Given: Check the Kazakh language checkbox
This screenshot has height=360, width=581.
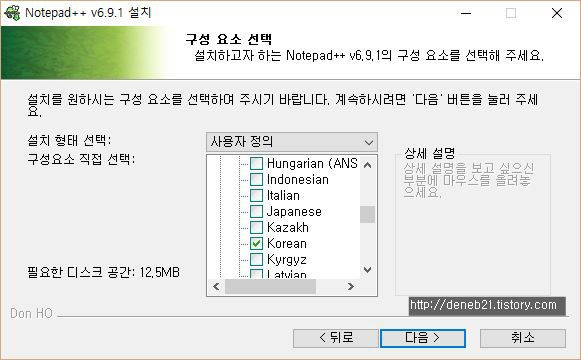Looking at the screenshot, I should [x=256, y=227].
